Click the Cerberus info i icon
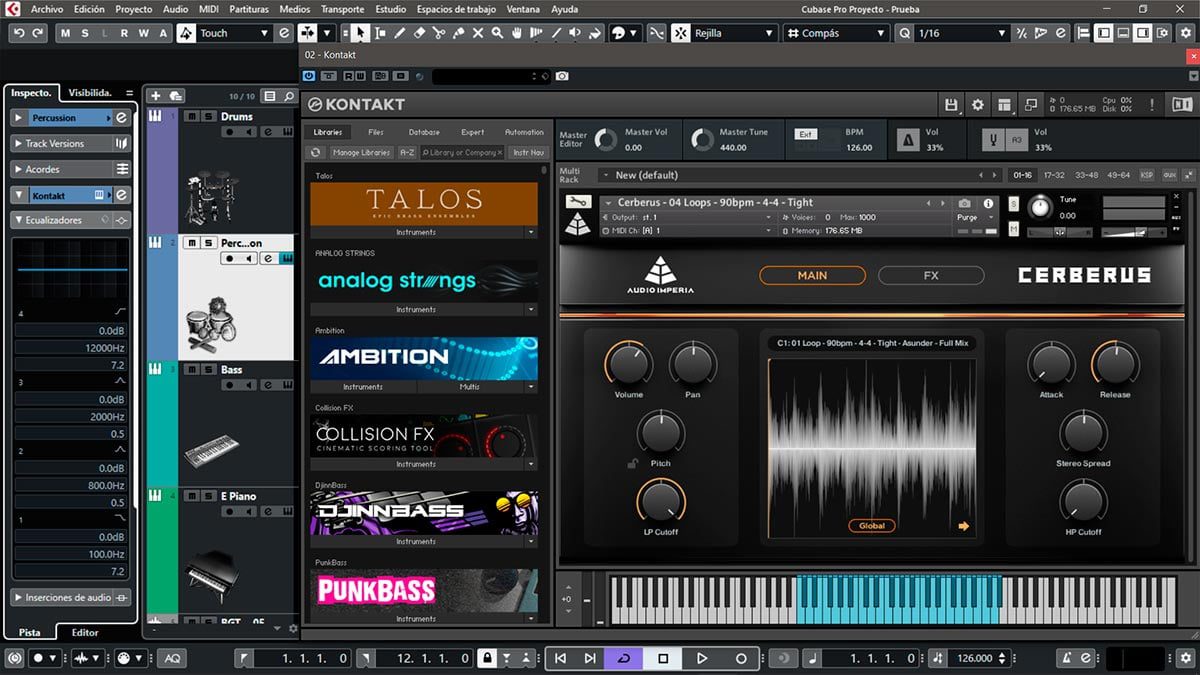1200x675 pixels. click(x=989, y=203)
